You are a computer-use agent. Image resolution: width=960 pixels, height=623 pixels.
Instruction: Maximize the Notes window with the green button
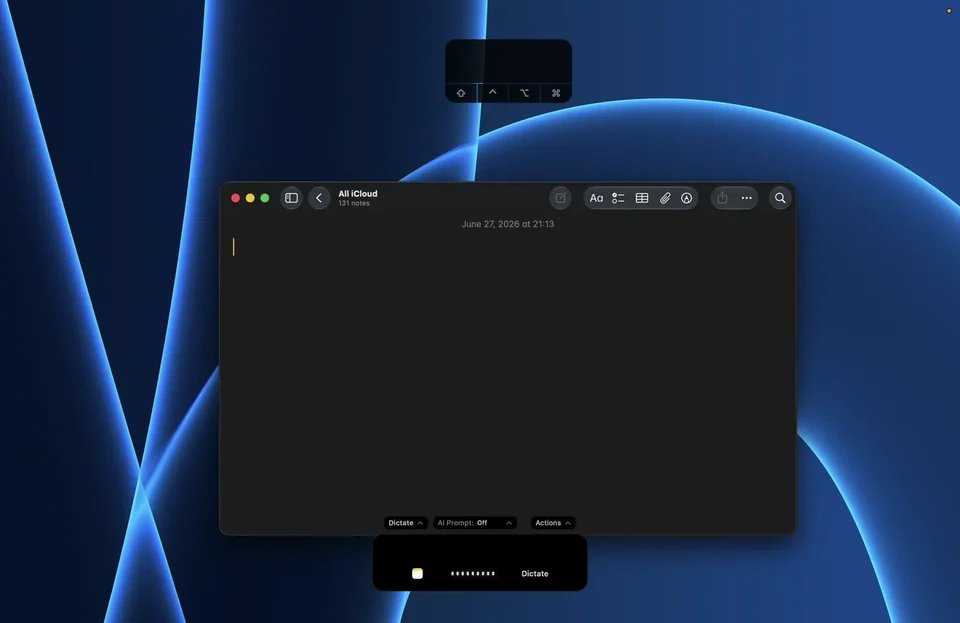264,198
